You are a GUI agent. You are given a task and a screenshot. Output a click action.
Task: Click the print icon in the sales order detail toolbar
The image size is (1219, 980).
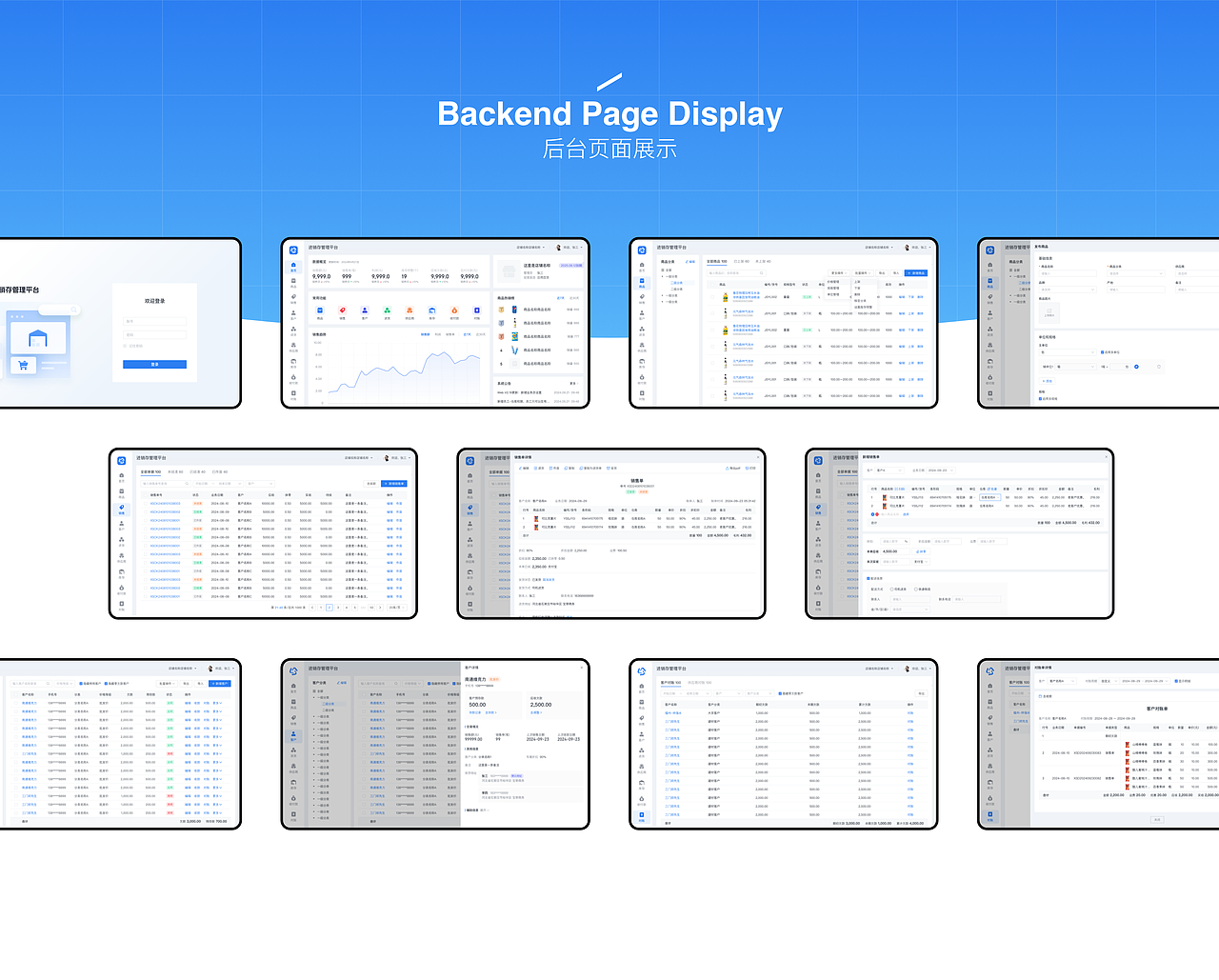tap(747, 469)
